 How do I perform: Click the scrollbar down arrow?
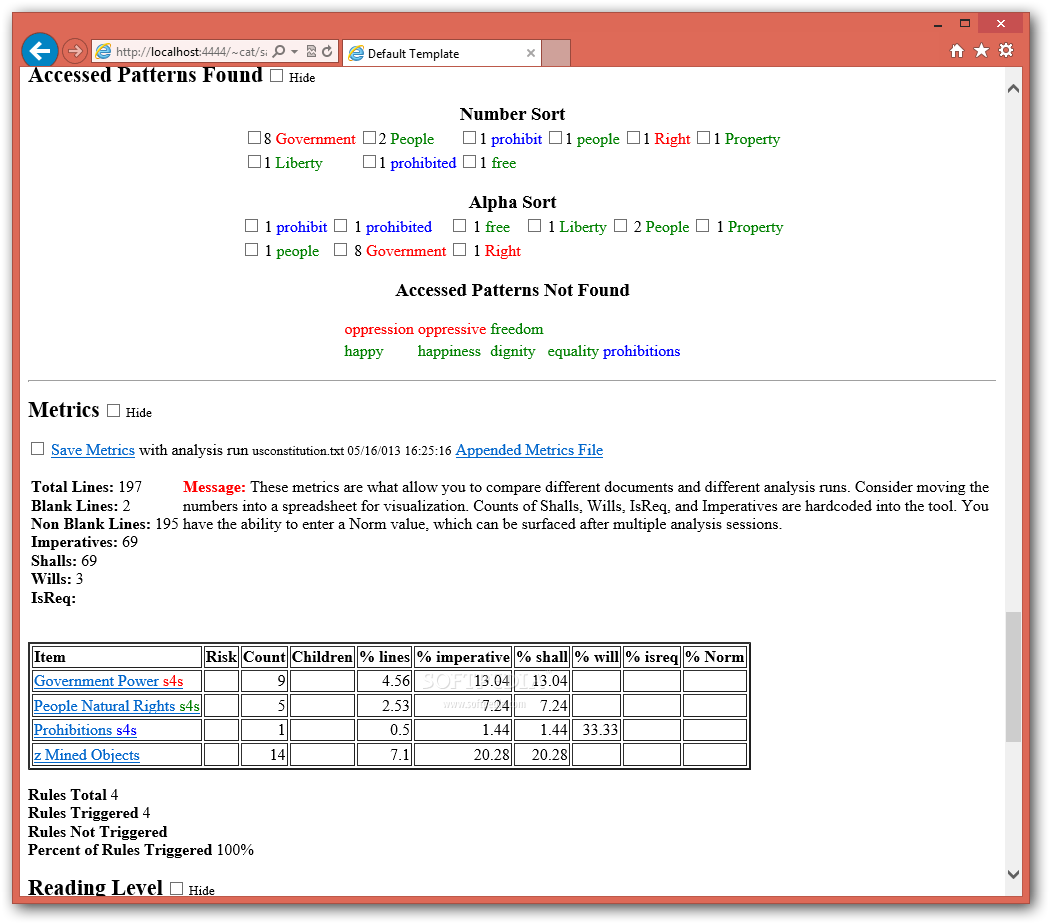(x=1013, y=874)
